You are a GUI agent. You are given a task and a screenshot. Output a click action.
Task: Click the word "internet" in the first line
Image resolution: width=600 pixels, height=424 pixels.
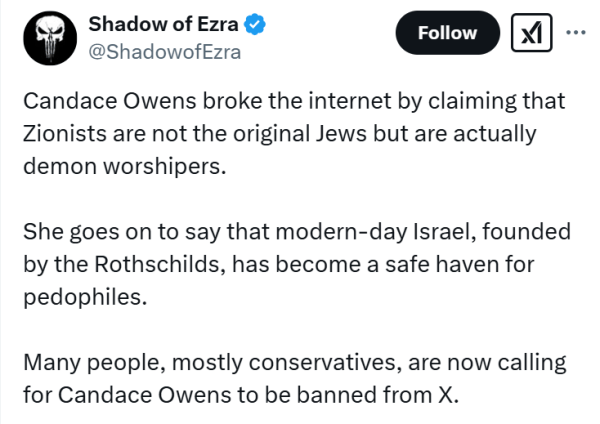tap(350, 101)
